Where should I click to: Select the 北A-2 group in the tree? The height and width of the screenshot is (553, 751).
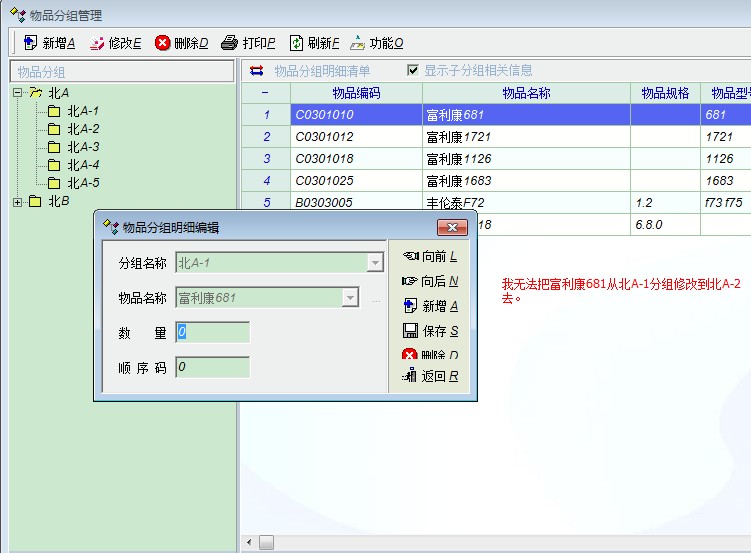pos(82,129)
